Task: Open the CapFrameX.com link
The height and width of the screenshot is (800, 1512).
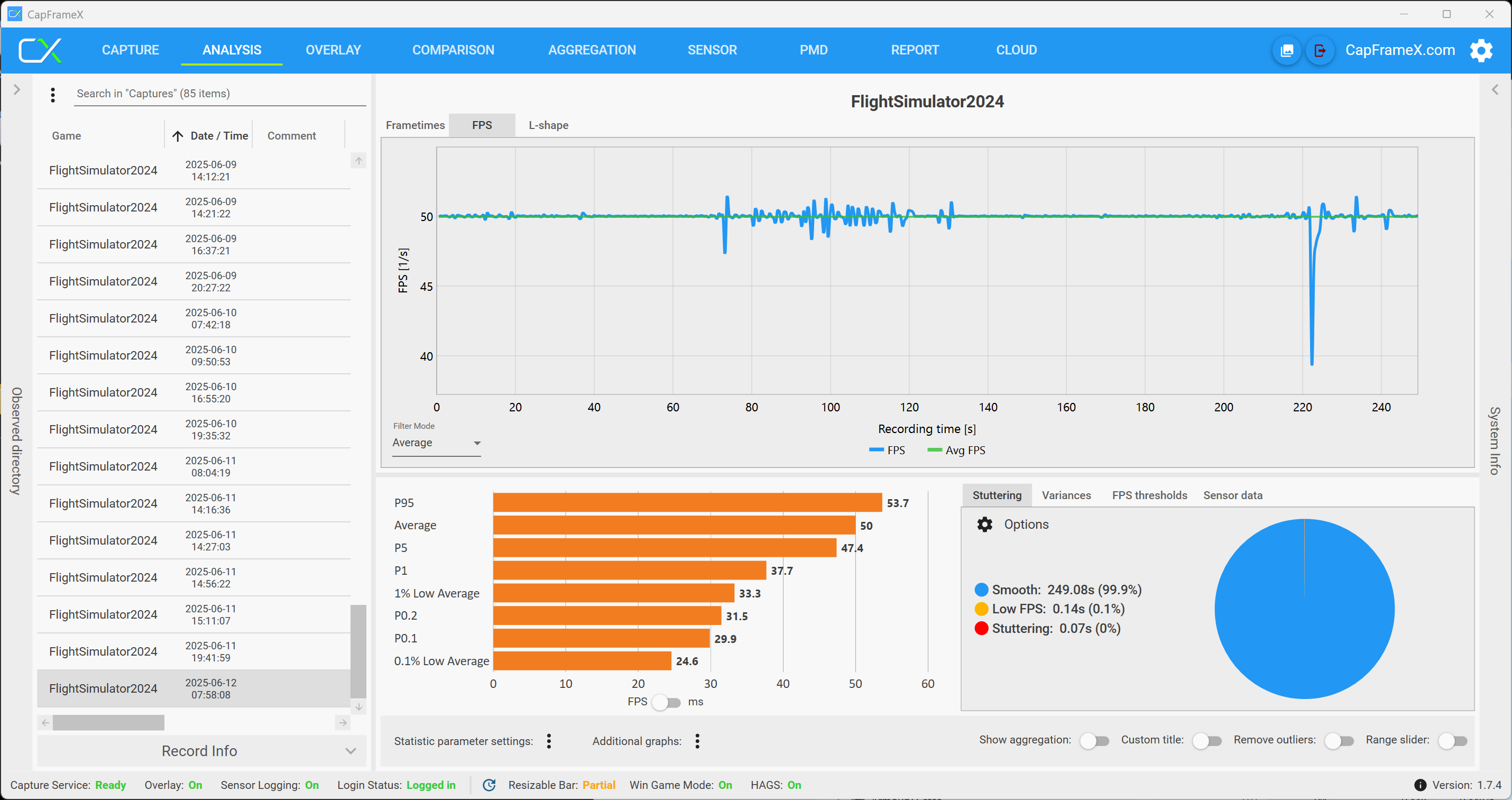Action: [1400, 50]
